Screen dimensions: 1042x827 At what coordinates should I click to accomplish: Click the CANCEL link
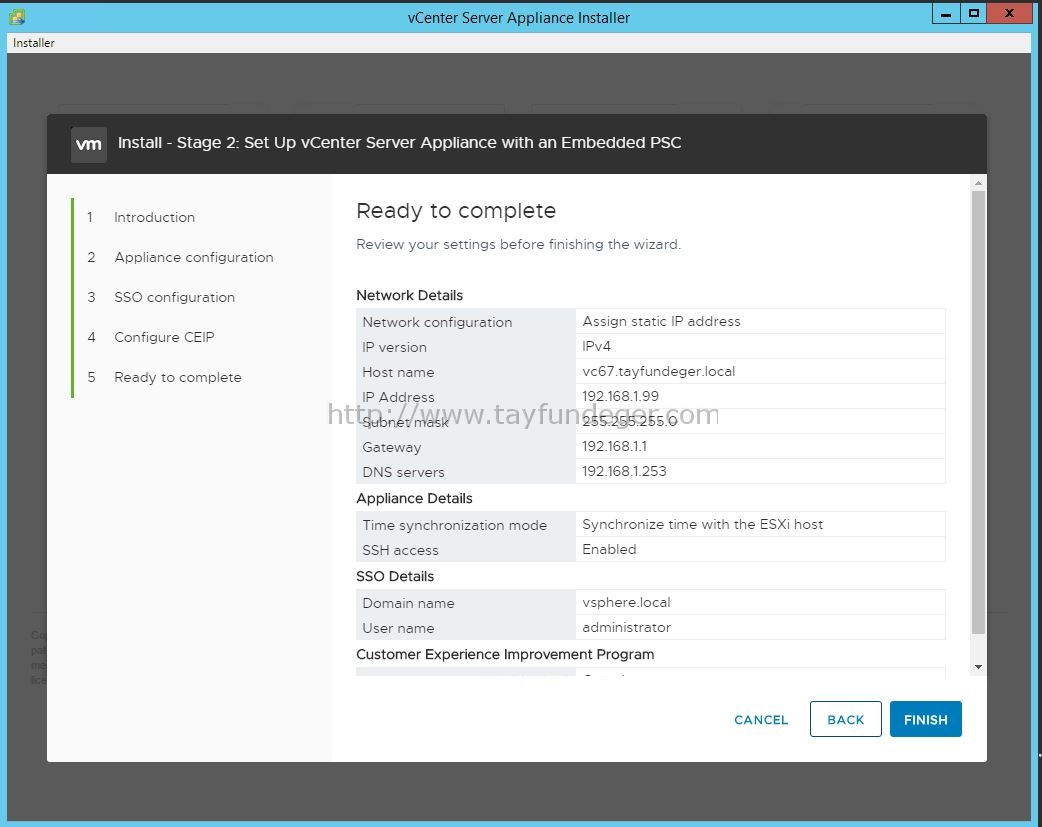click(x=761, y=720)
